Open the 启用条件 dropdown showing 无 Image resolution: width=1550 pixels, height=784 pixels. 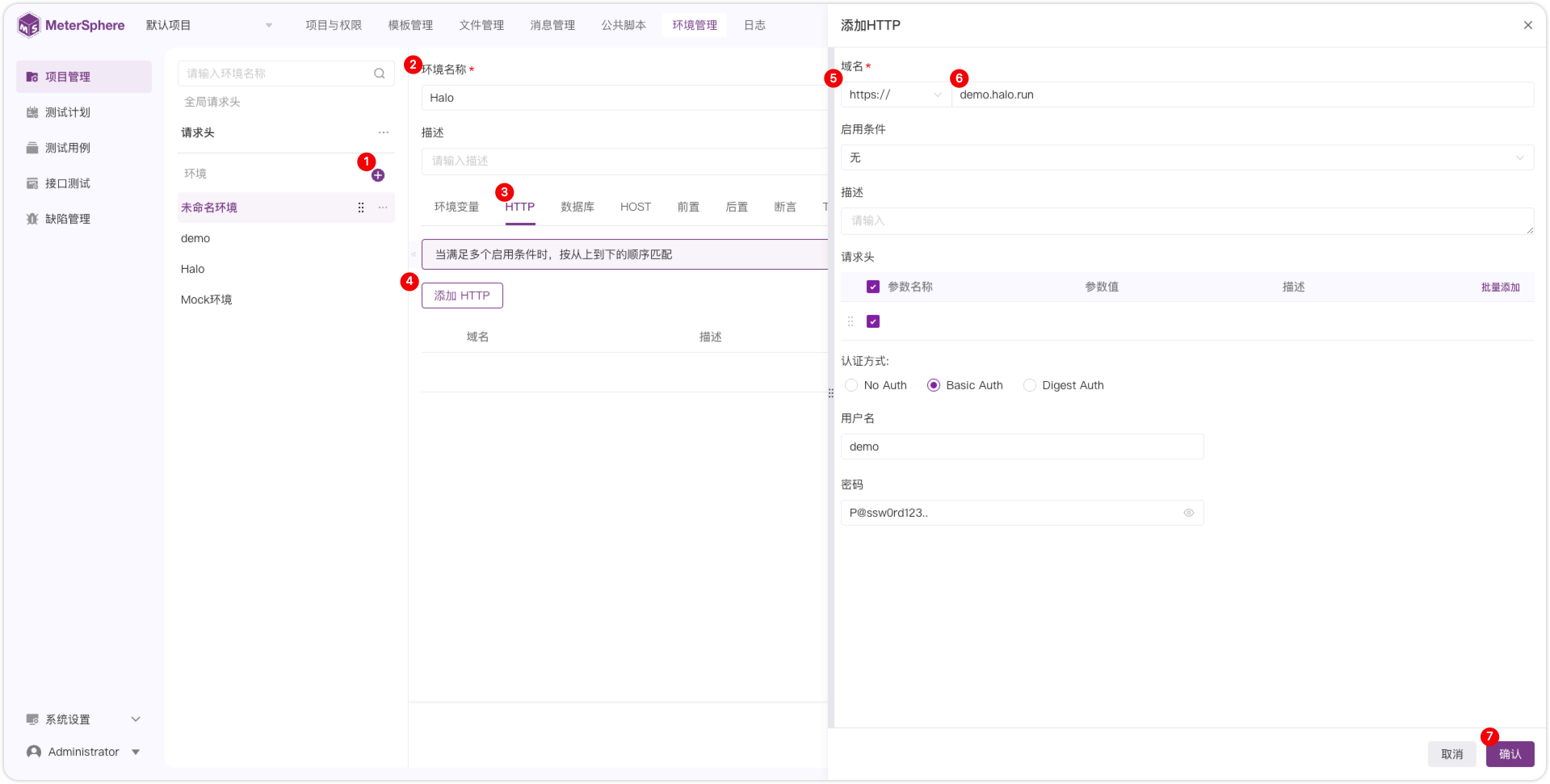[x=1187, y=157]
